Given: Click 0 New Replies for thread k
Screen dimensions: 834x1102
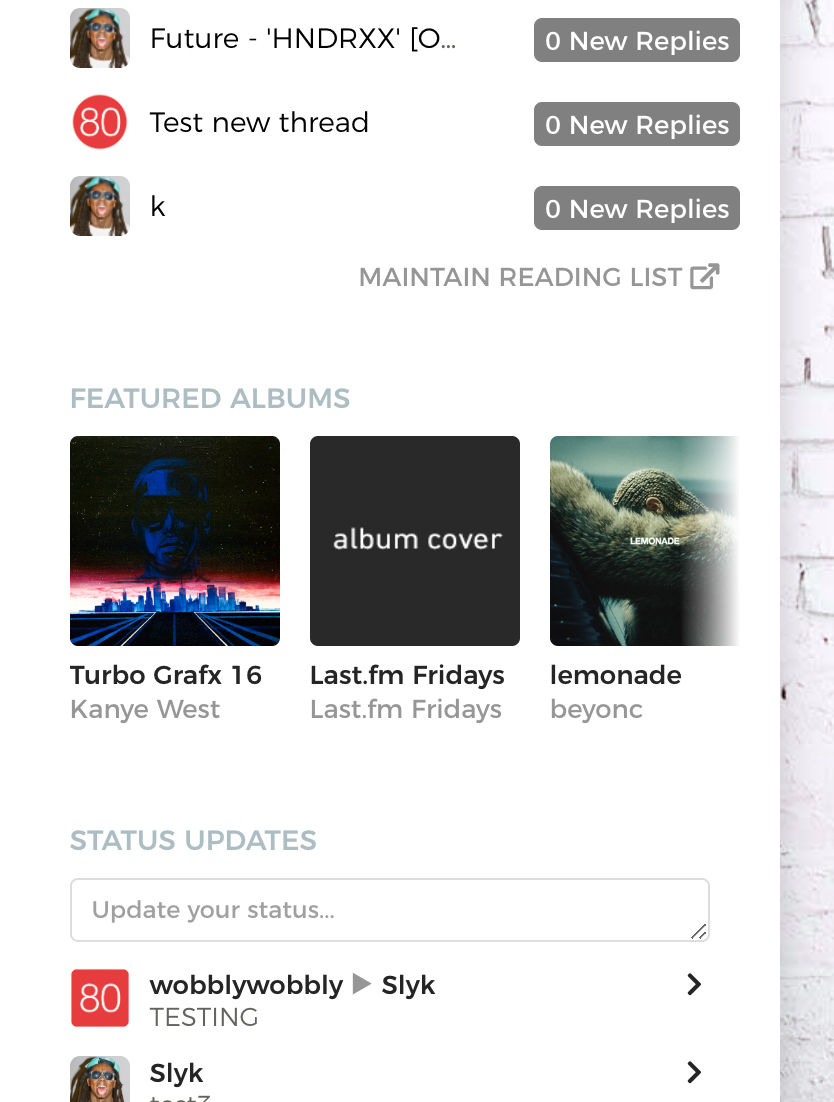Looking at the screenshot, I should (x=637, y=208).
